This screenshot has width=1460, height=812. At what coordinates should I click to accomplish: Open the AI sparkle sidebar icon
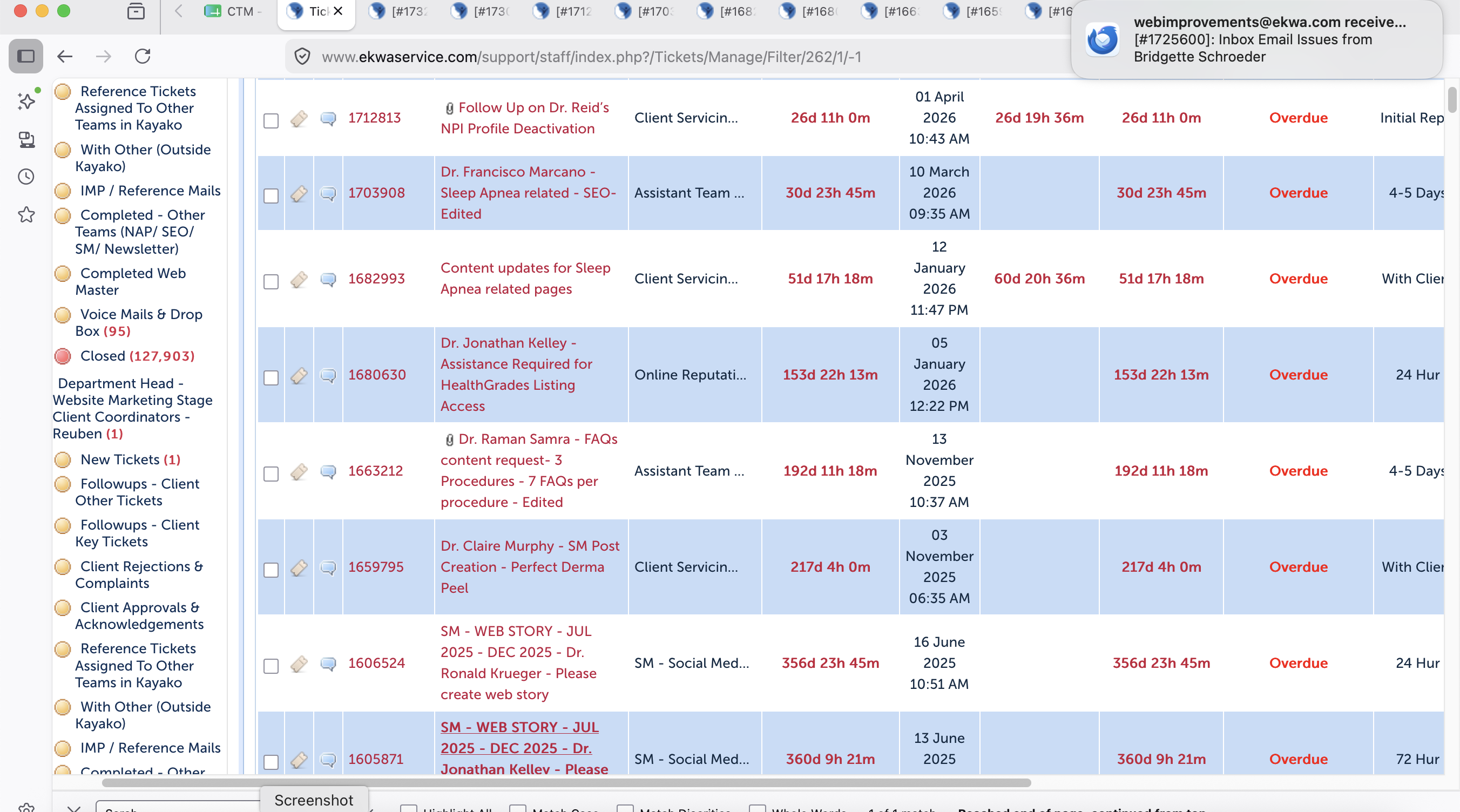pyautogui.click(x=26, y=101)
